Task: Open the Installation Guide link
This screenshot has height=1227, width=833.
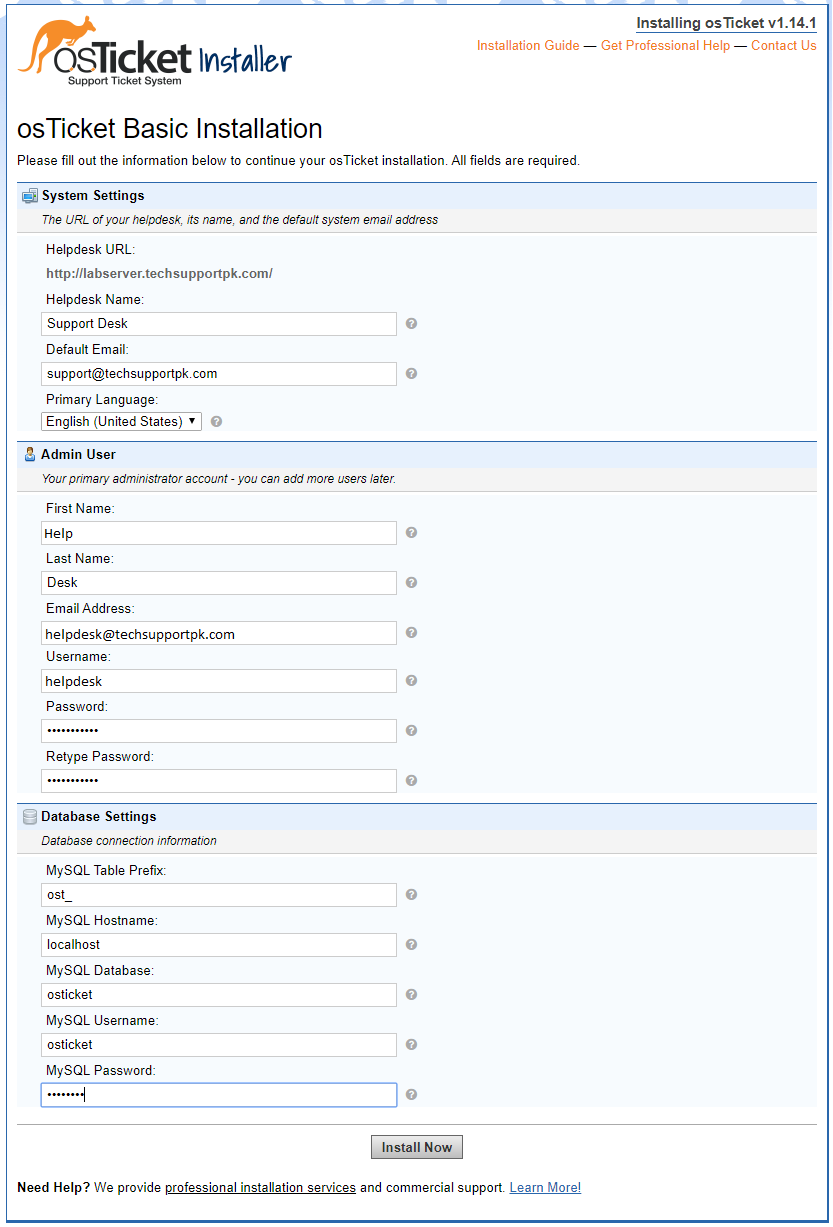Action: point(528,46)
